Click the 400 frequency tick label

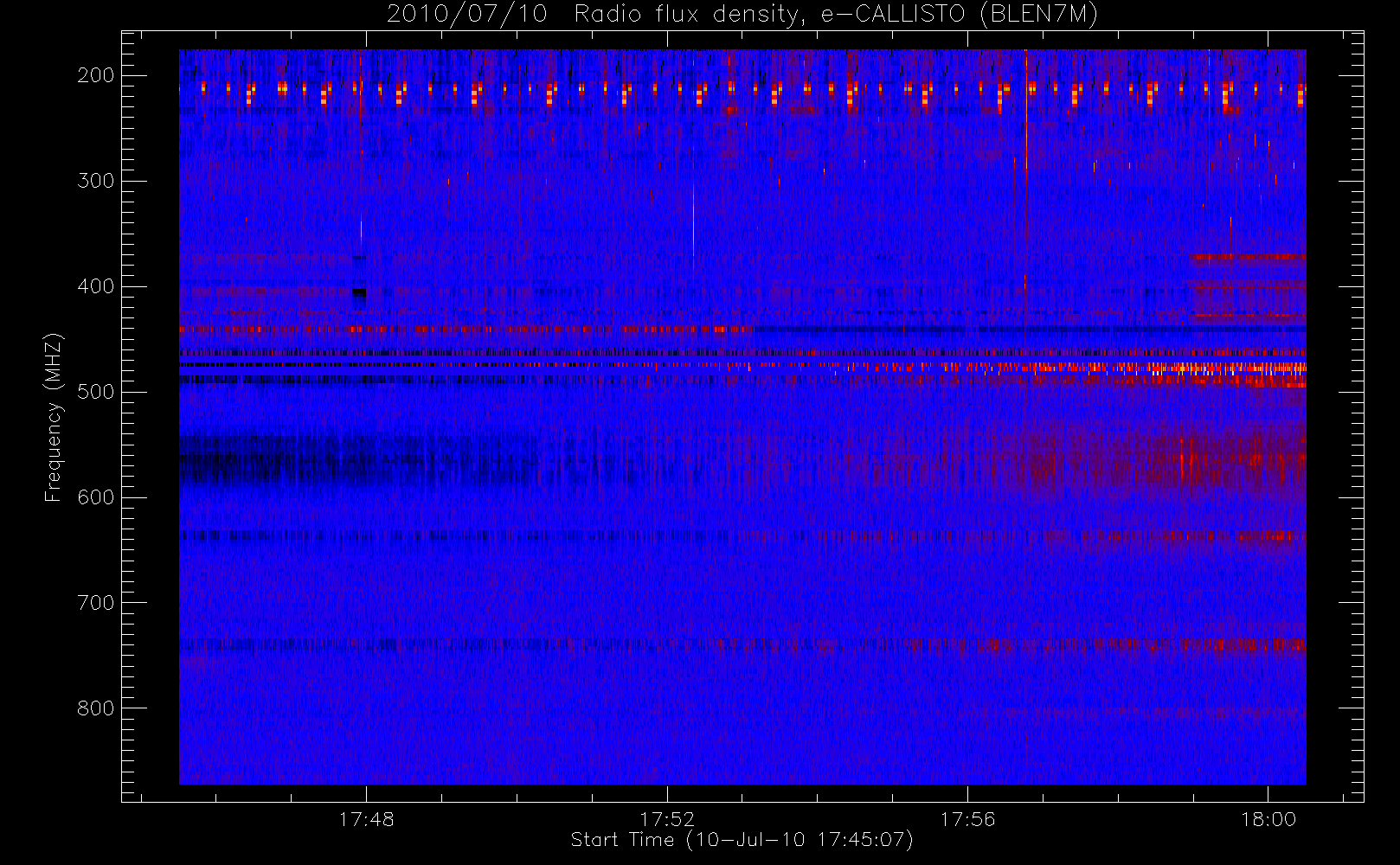click(x=95, y=286)
